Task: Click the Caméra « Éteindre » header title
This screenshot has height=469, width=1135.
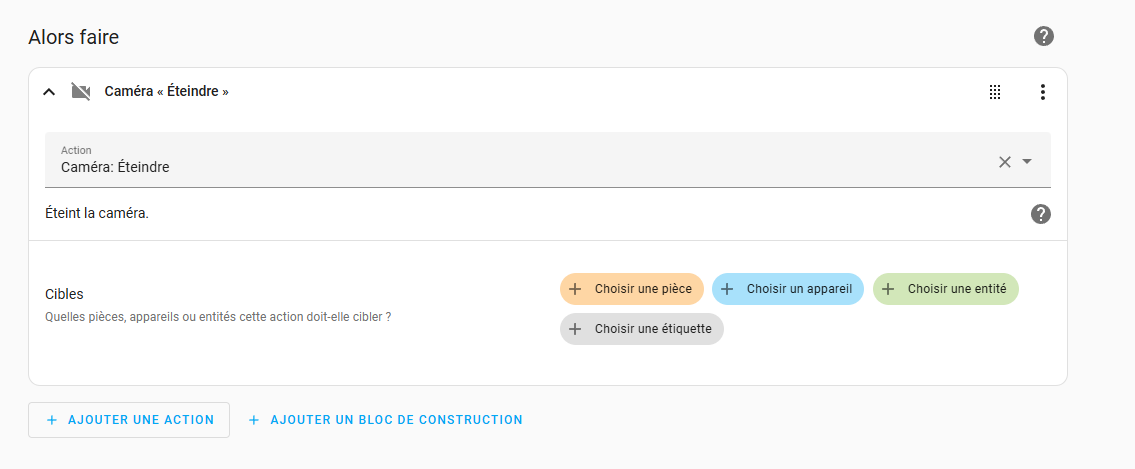Action: click(x=166, y=92)
